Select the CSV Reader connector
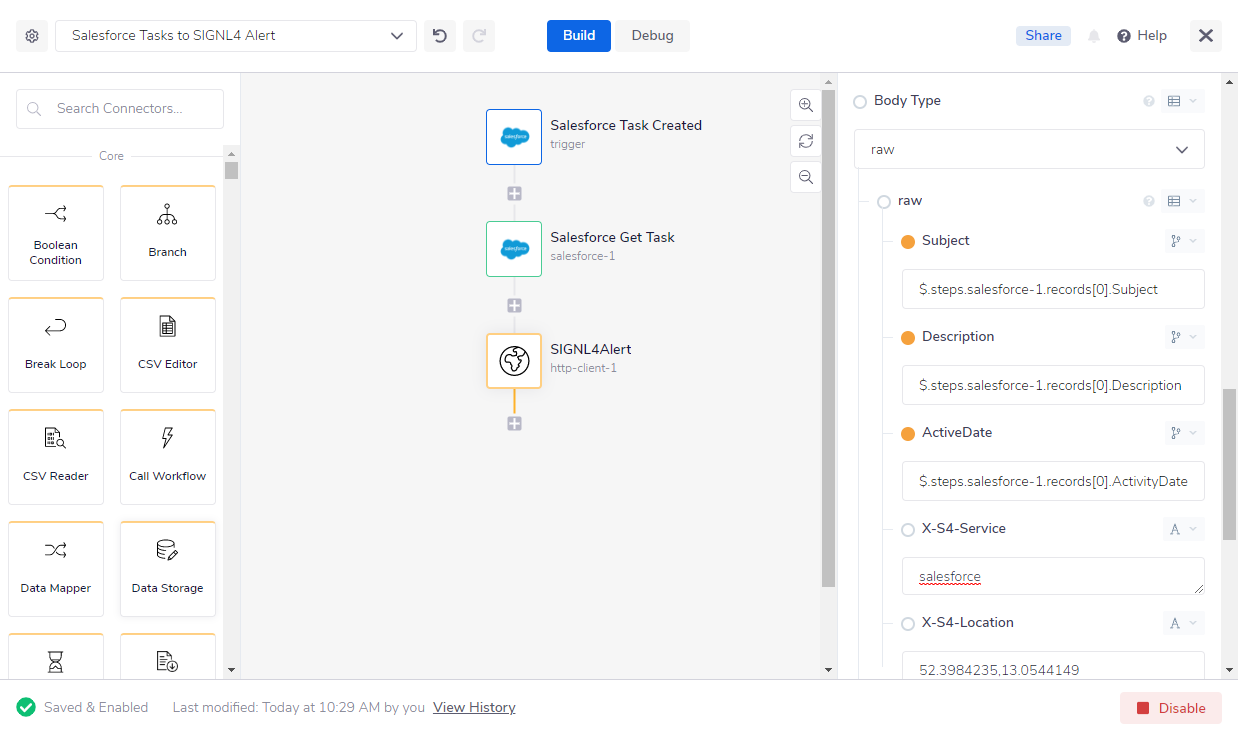The image size is (1238, 736). 56,457
